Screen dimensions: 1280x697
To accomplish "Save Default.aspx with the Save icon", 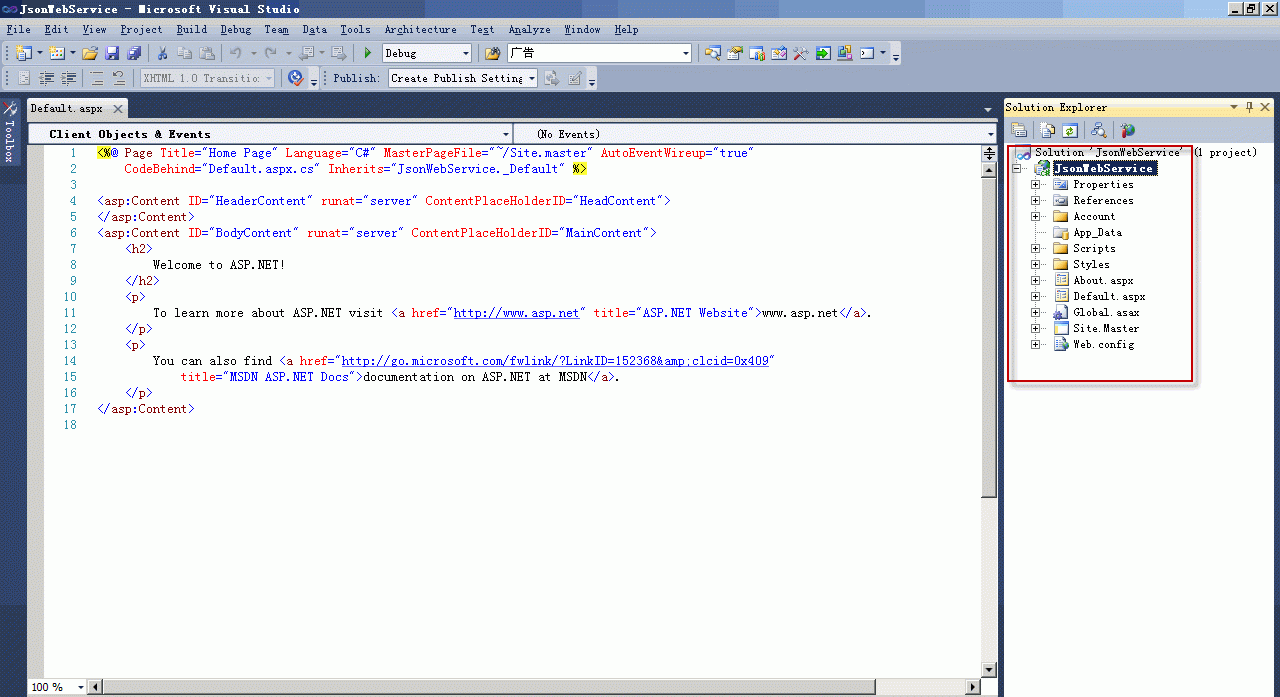I will pos(112,53).
